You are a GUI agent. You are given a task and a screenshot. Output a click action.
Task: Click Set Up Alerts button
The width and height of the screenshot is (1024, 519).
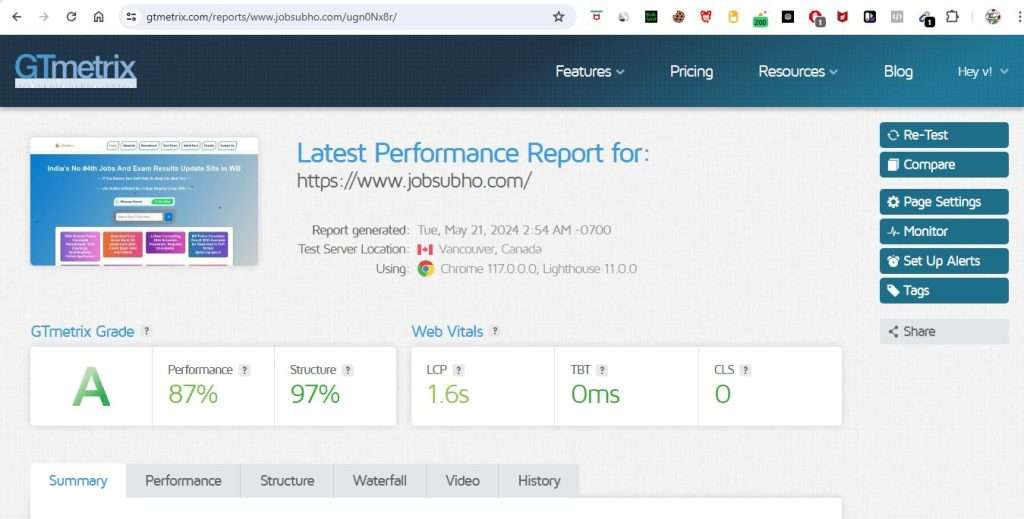coord(944,261)
